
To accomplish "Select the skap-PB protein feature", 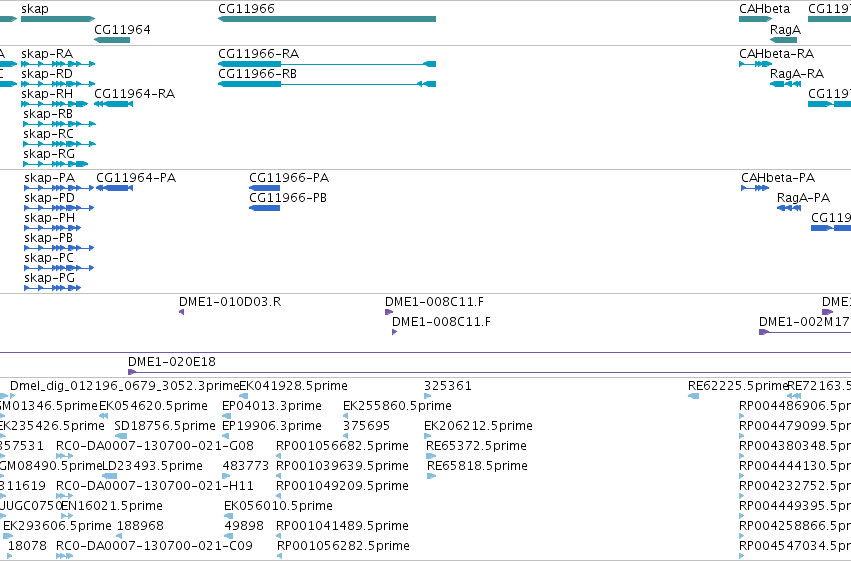I will pyautogui.click(x=59, y=248).
